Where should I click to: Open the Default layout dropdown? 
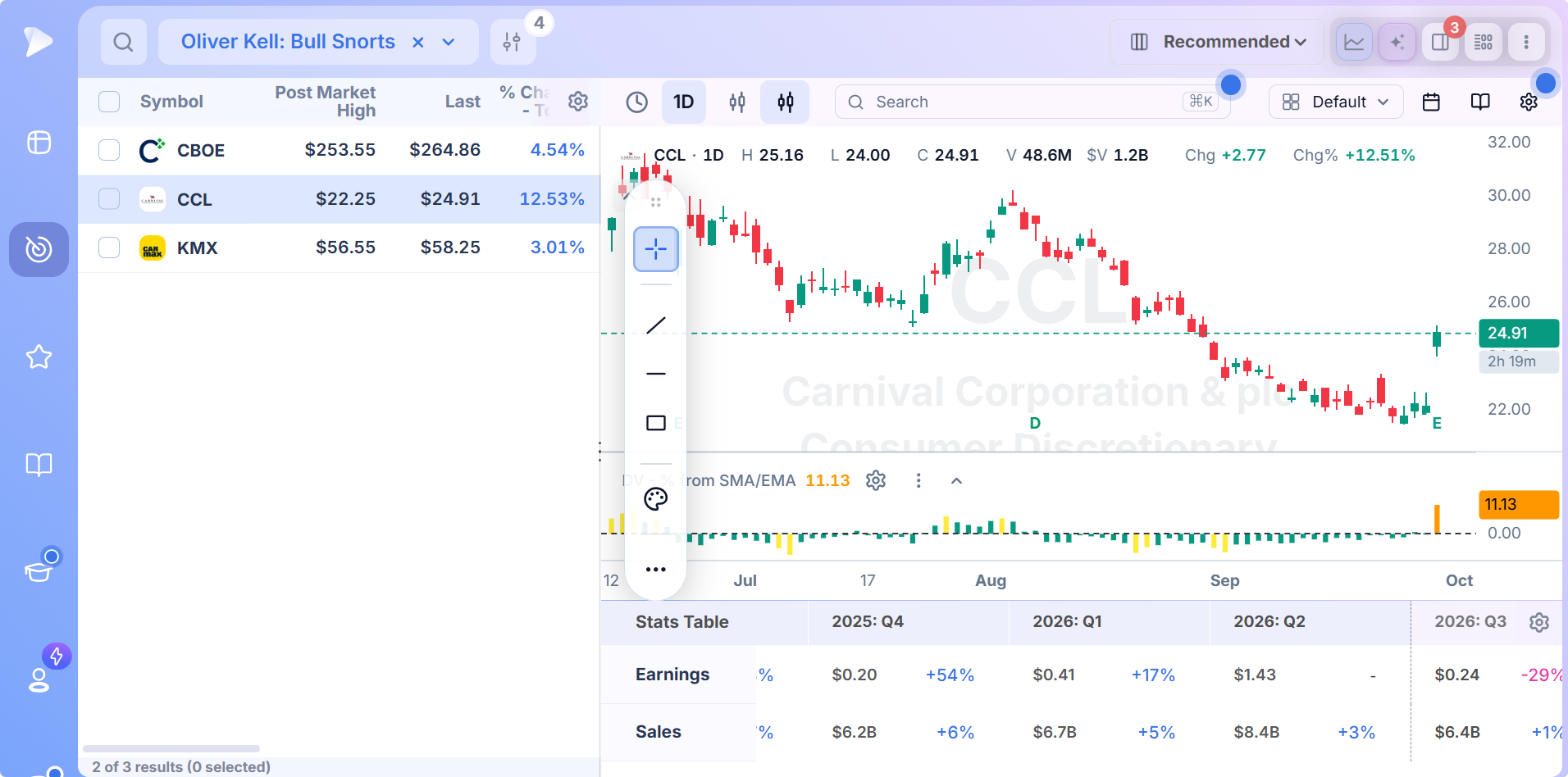[1336, 102]
